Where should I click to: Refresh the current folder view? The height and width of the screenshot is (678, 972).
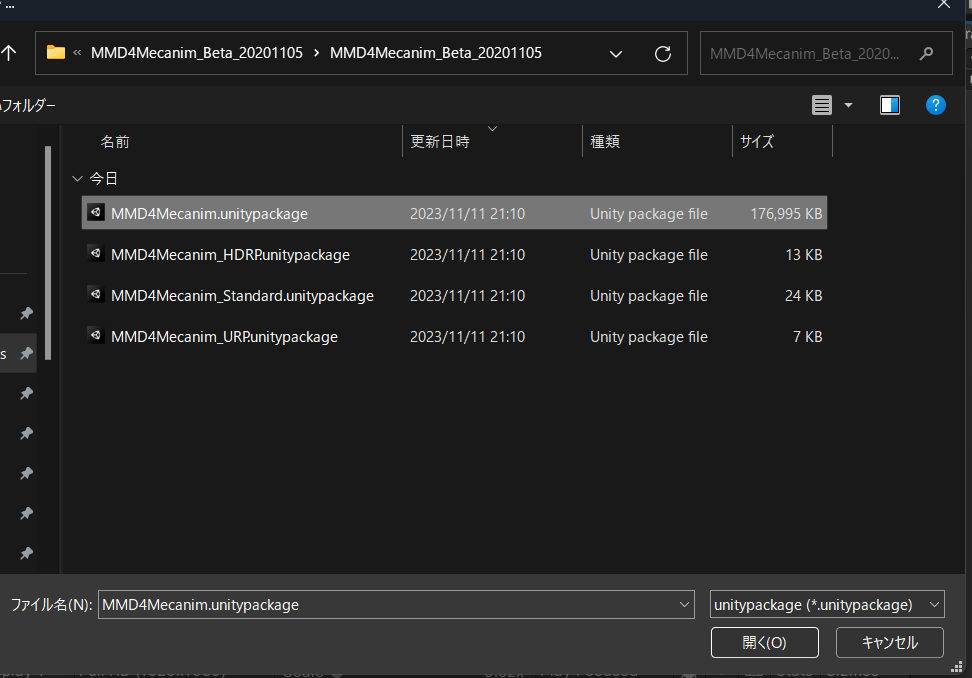coord(663,54)
